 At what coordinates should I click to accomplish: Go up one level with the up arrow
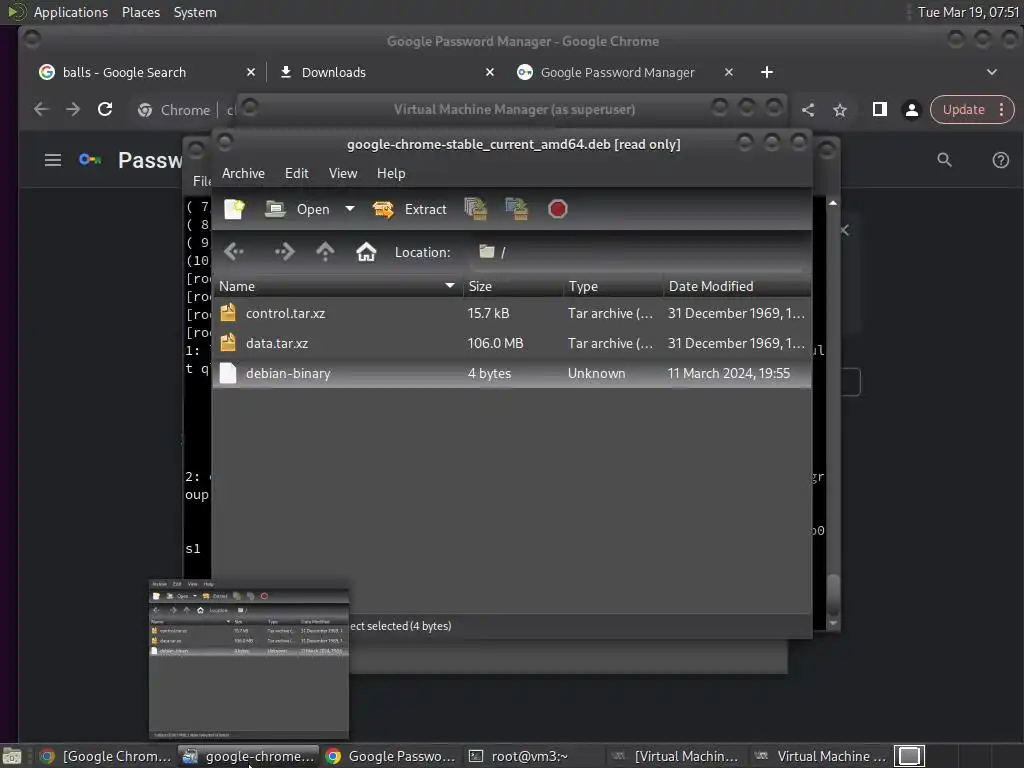(x=325, y=251)
